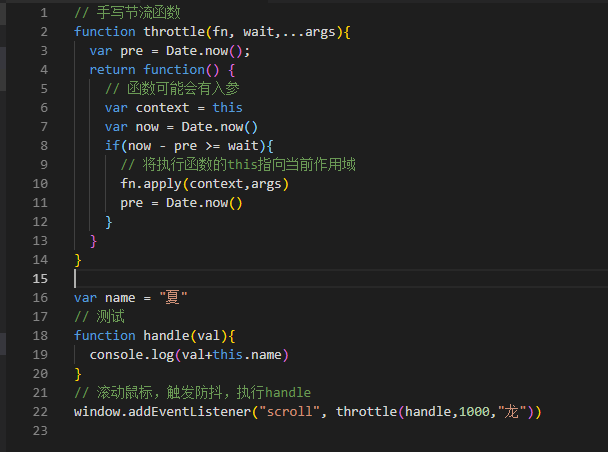
Task: Click line number 1 in gutter
Action: (44, 13)
